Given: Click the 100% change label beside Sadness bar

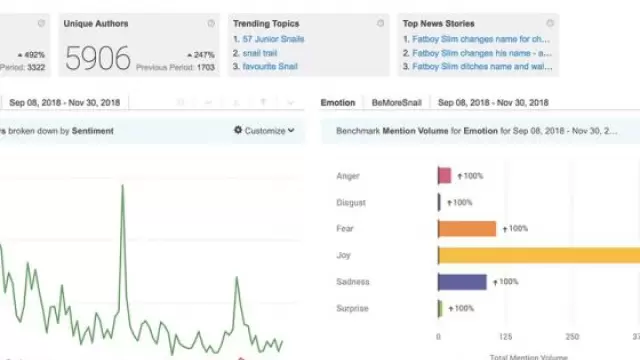Looking at the screenshot, I should coord(505,282).
